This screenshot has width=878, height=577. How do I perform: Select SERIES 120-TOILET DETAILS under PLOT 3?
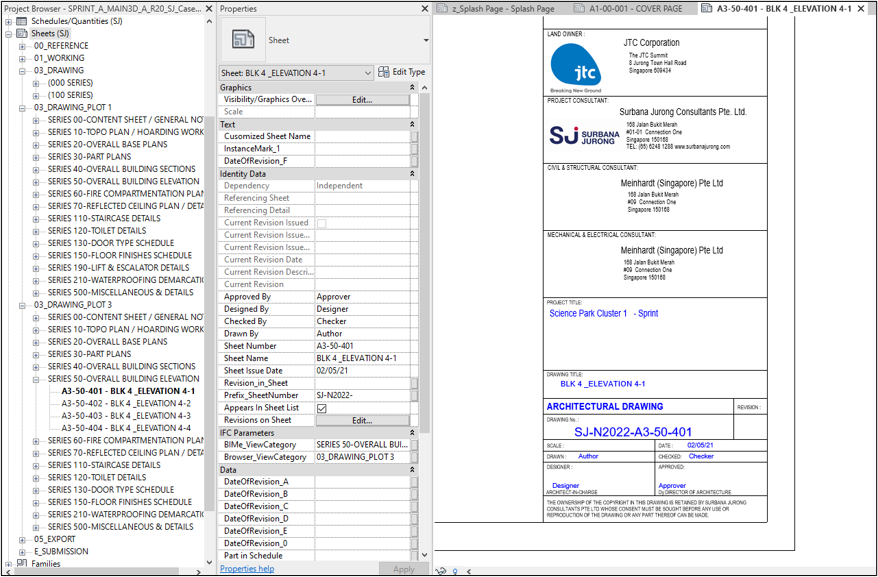pos(97,477)
